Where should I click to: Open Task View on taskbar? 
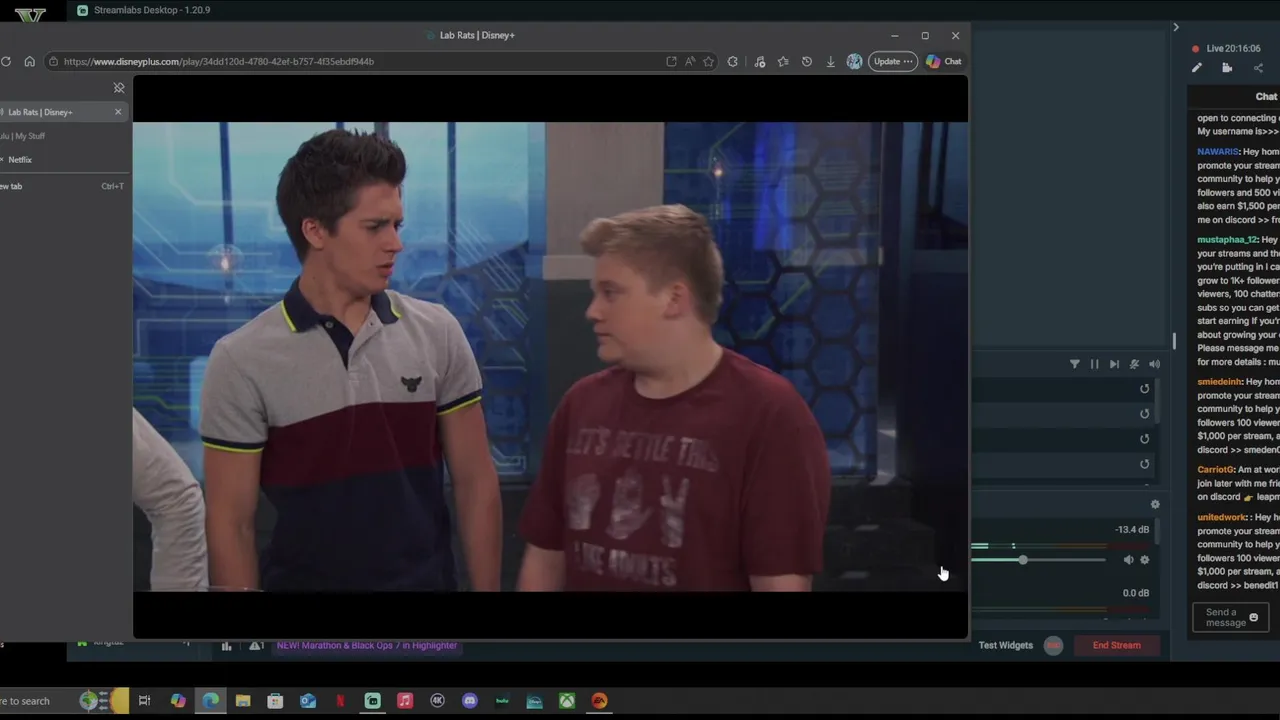tap(144, 701)
